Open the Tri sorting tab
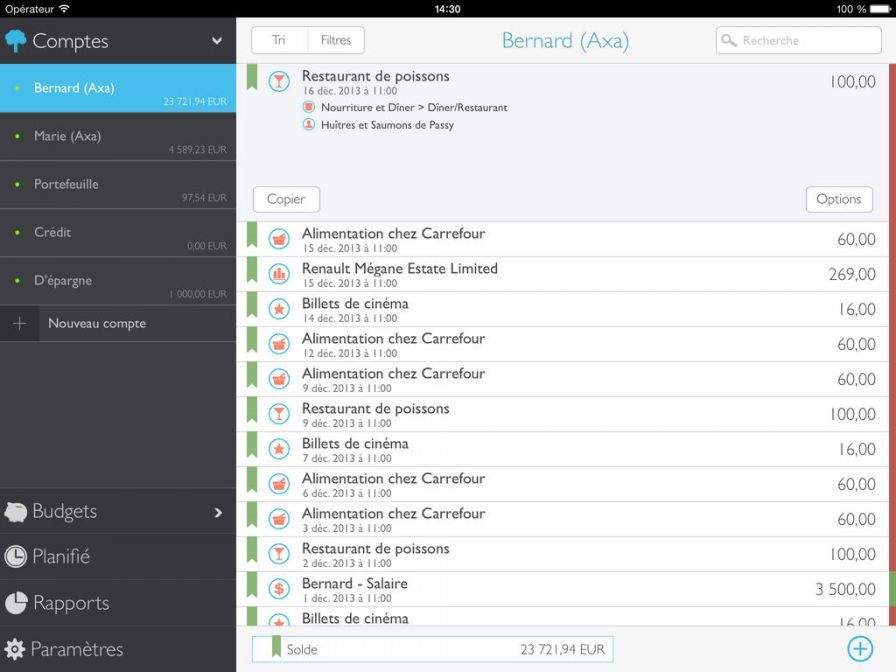This screenshot has height=672, width=896. click(x=279, y=40)
